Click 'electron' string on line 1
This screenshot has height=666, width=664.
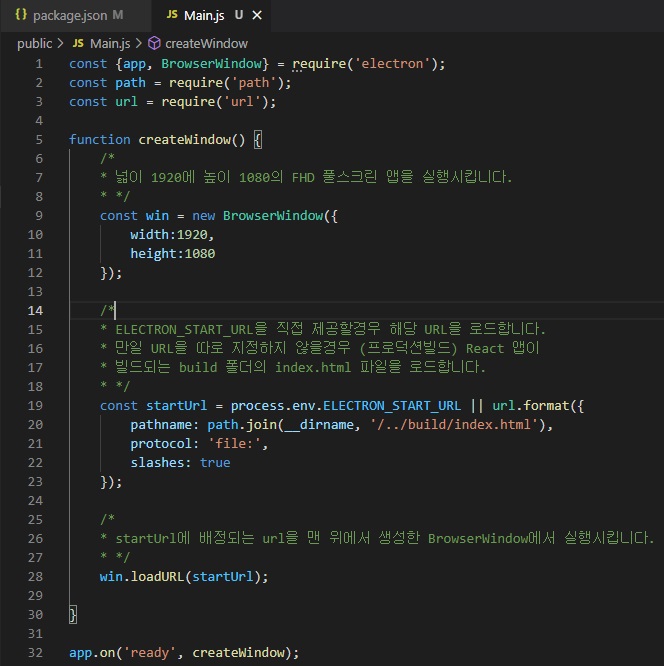point(392,64)
